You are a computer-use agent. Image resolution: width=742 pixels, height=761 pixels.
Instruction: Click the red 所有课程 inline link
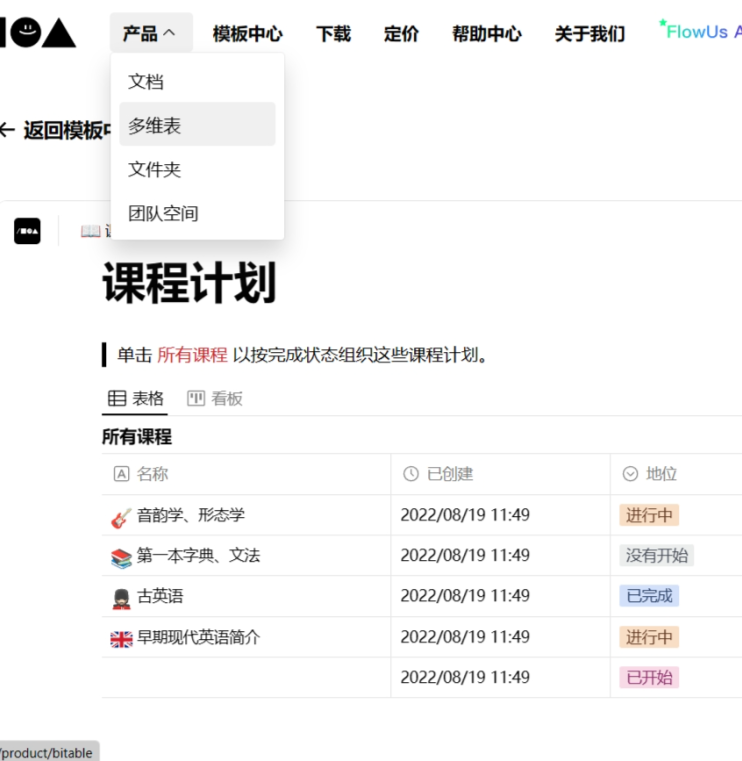click(x=192, y=355)
